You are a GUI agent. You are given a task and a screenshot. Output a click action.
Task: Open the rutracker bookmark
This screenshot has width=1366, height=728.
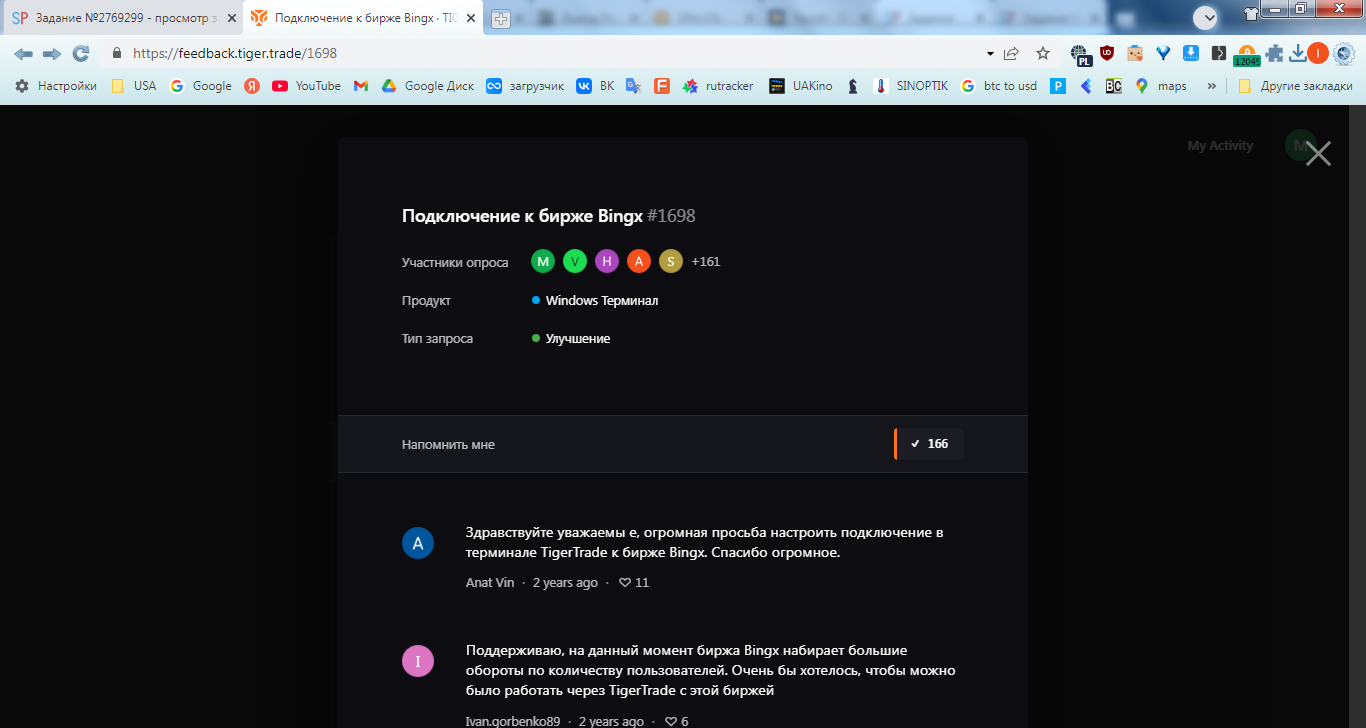click(718, 86)
